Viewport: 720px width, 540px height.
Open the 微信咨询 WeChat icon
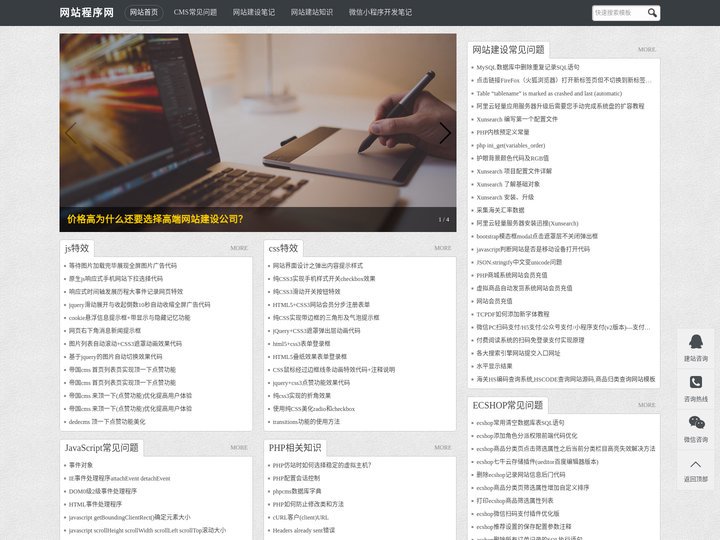[x=696, y=422]
